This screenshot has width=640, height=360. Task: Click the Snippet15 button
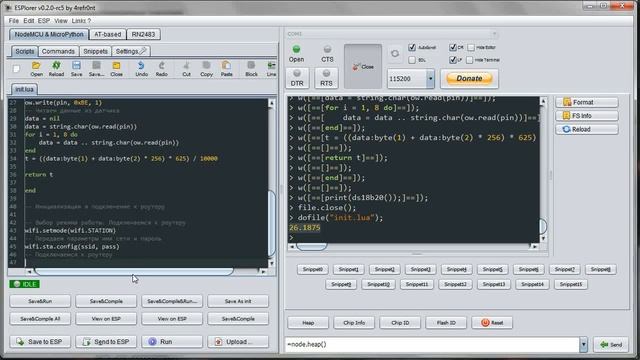pyautogui.click(x=571, y=284)
